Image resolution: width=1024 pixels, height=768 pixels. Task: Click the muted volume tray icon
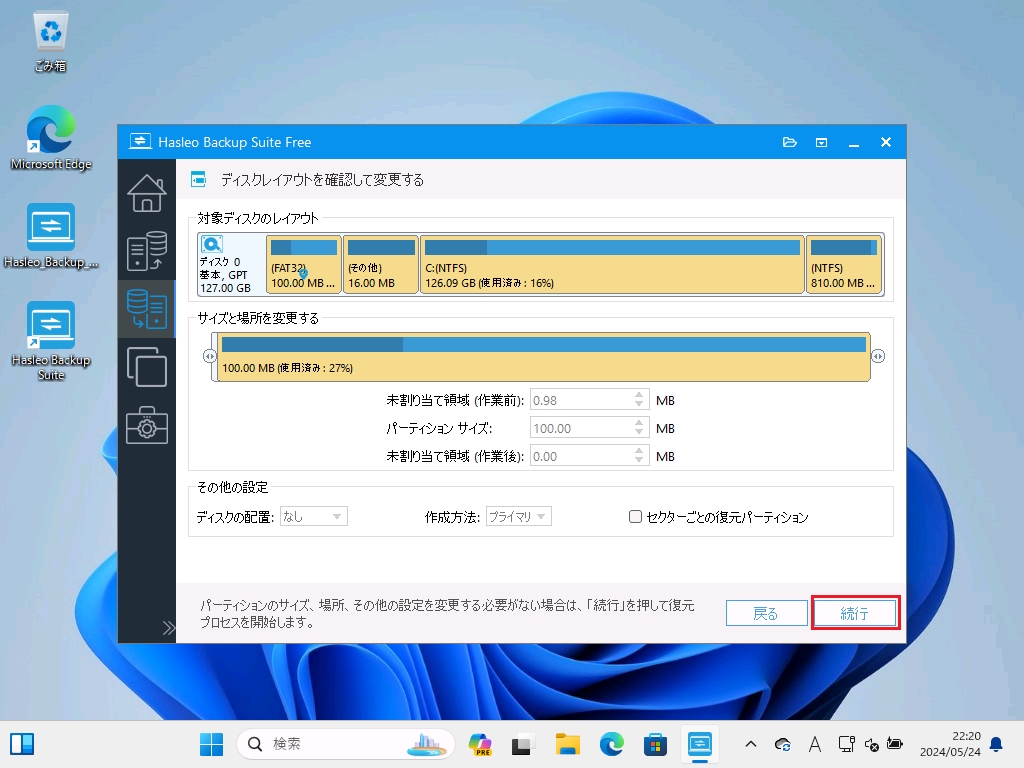click(872, 744)
